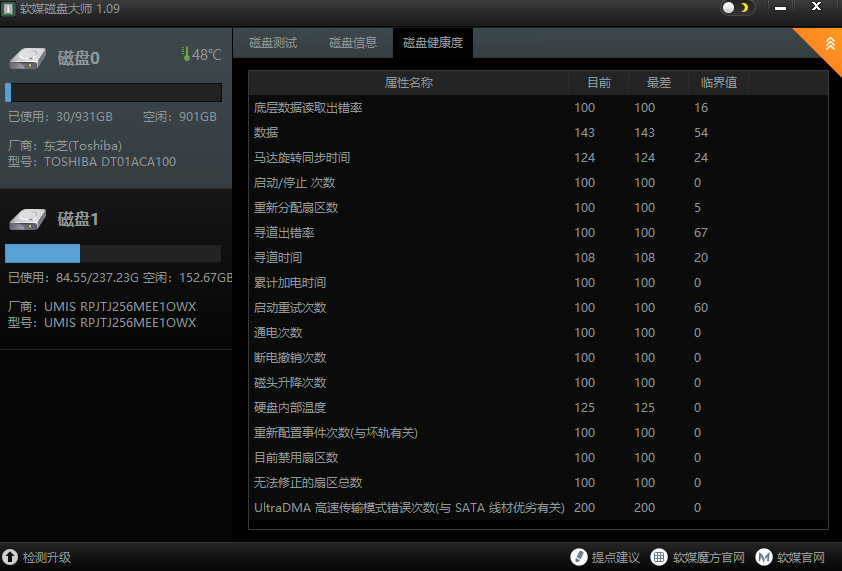842x571 pixels.
Task: Click the 提点建议 feedback pen icon
Action: click(578, 557)
